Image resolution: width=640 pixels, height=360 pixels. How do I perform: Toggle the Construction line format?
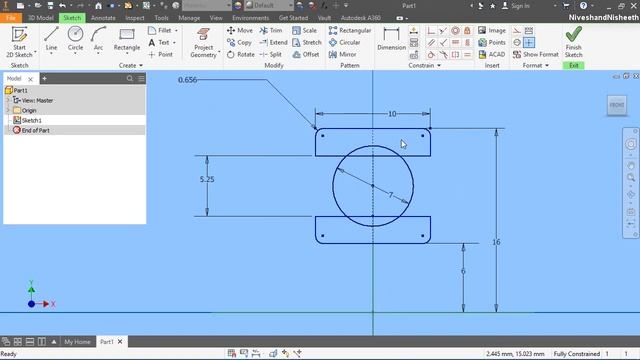[x=517, y=31]
